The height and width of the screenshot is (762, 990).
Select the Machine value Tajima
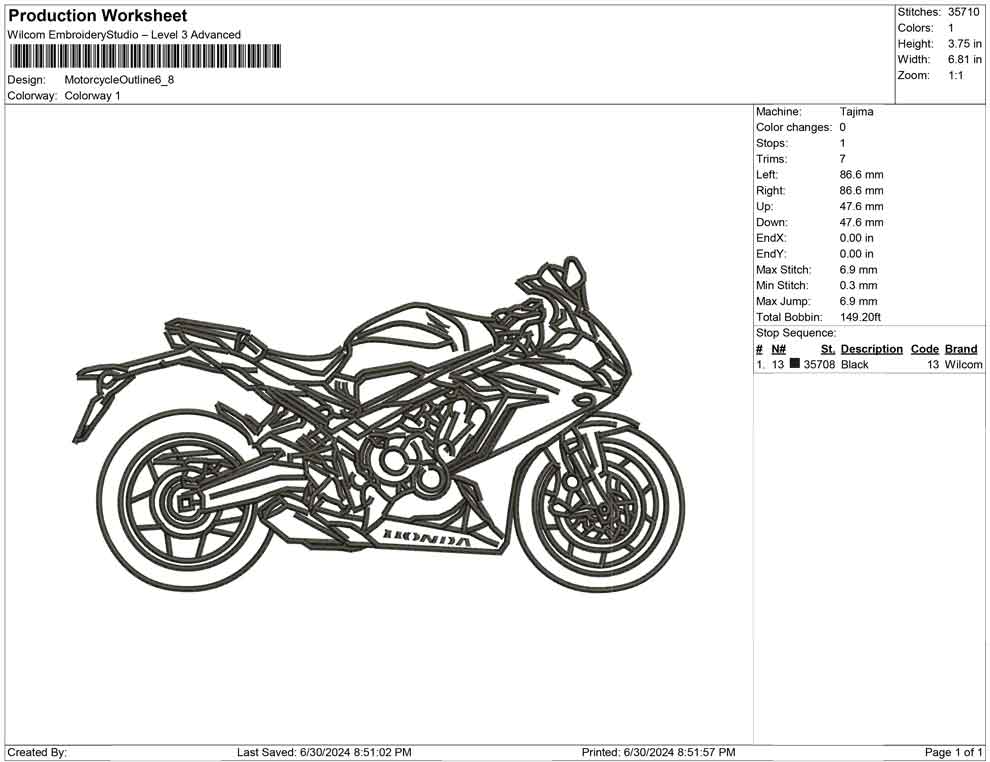856,111
